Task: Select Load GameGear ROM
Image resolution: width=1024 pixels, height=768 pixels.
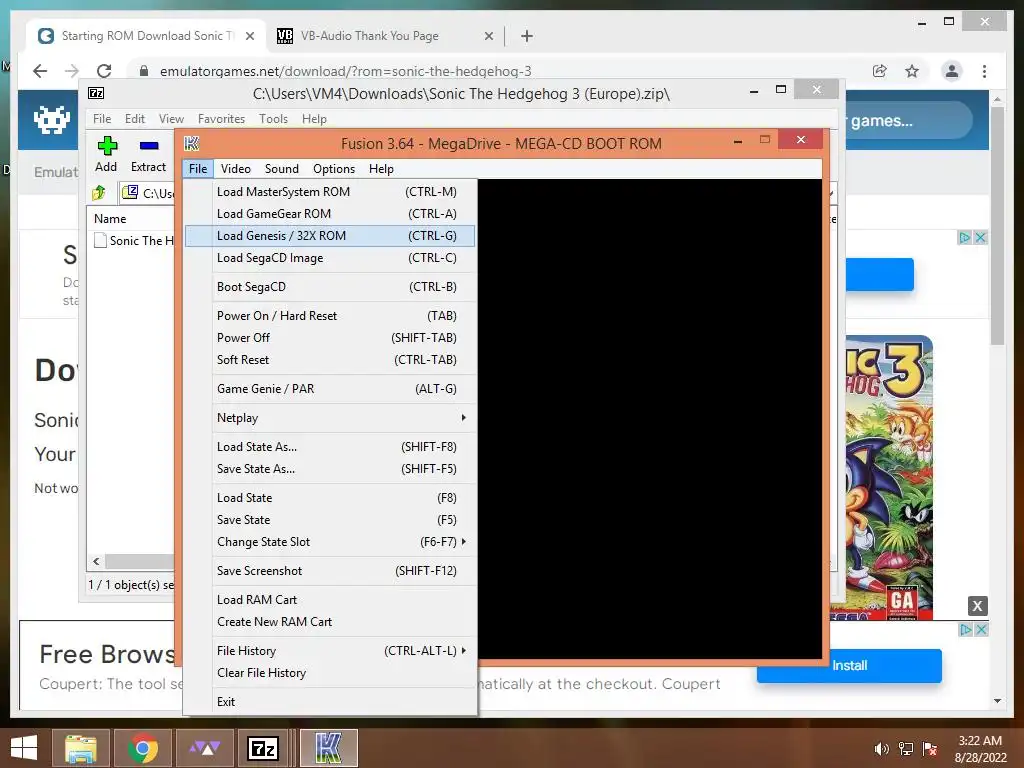Action: 330,214
